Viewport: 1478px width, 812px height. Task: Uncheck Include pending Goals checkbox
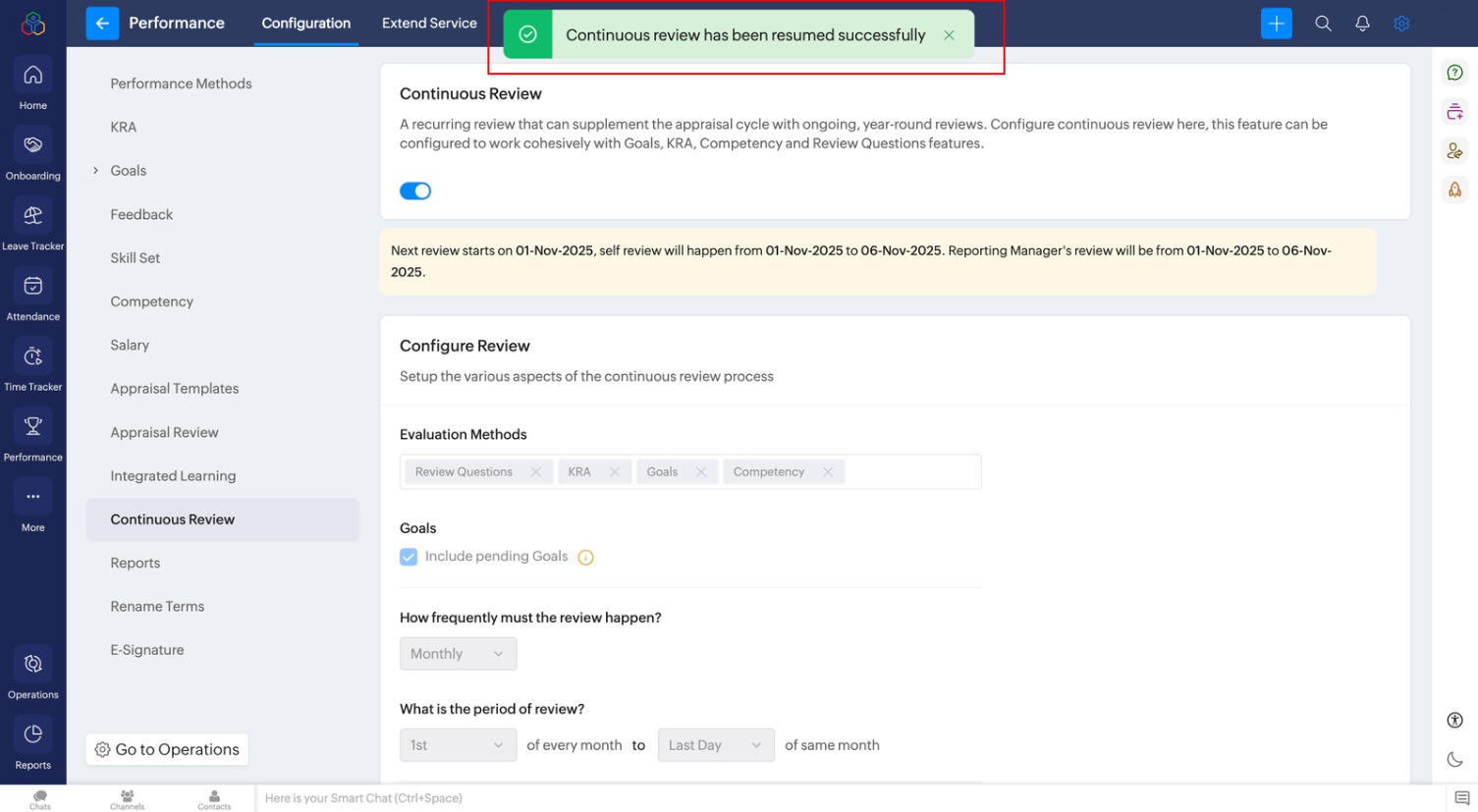click(409, 557)
